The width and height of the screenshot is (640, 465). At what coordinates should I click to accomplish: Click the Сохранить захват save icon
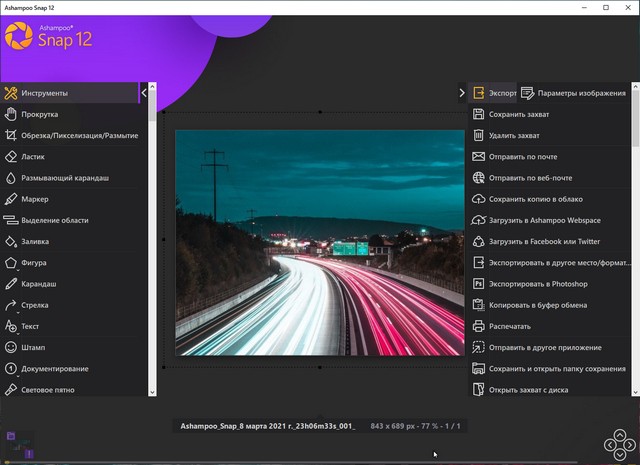coord(479,114)
